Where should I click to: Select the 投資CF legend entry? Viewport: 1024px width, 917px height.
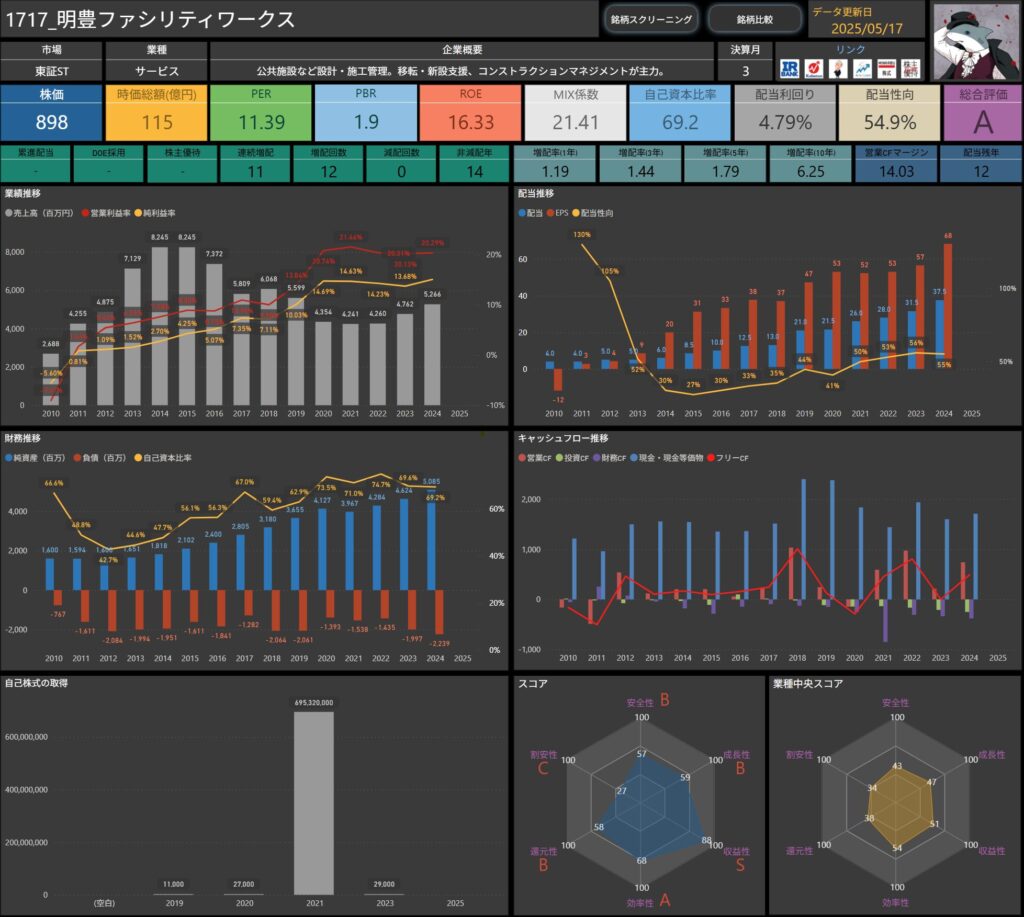[572, 458]
